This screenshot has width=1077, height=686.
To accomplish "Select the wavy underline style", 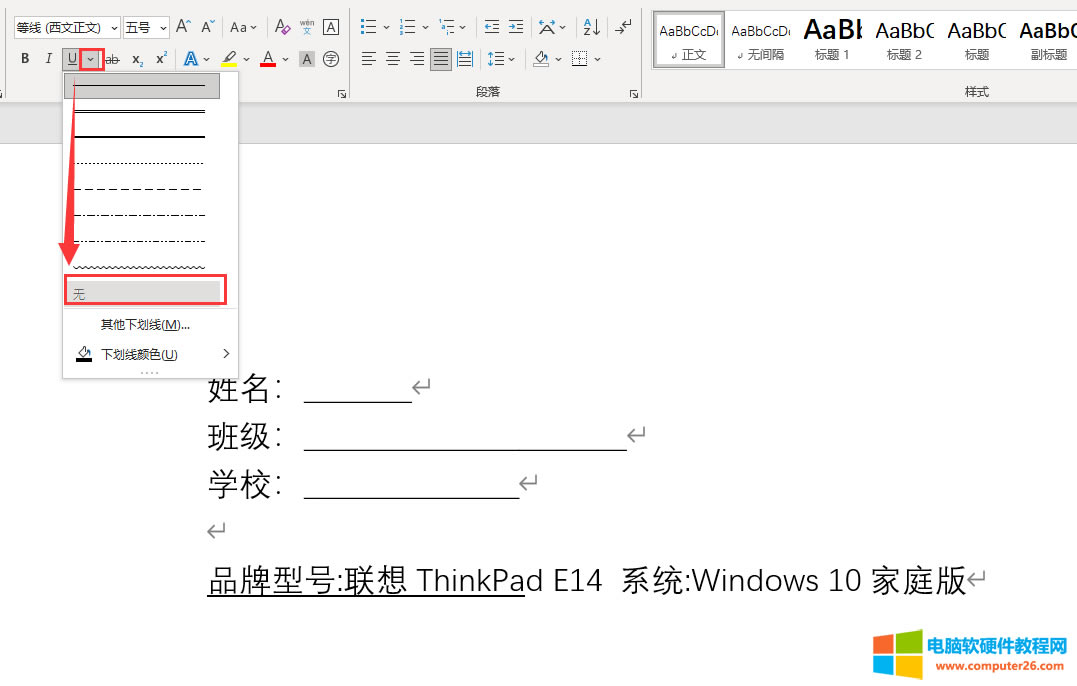I will click(142, 266).
